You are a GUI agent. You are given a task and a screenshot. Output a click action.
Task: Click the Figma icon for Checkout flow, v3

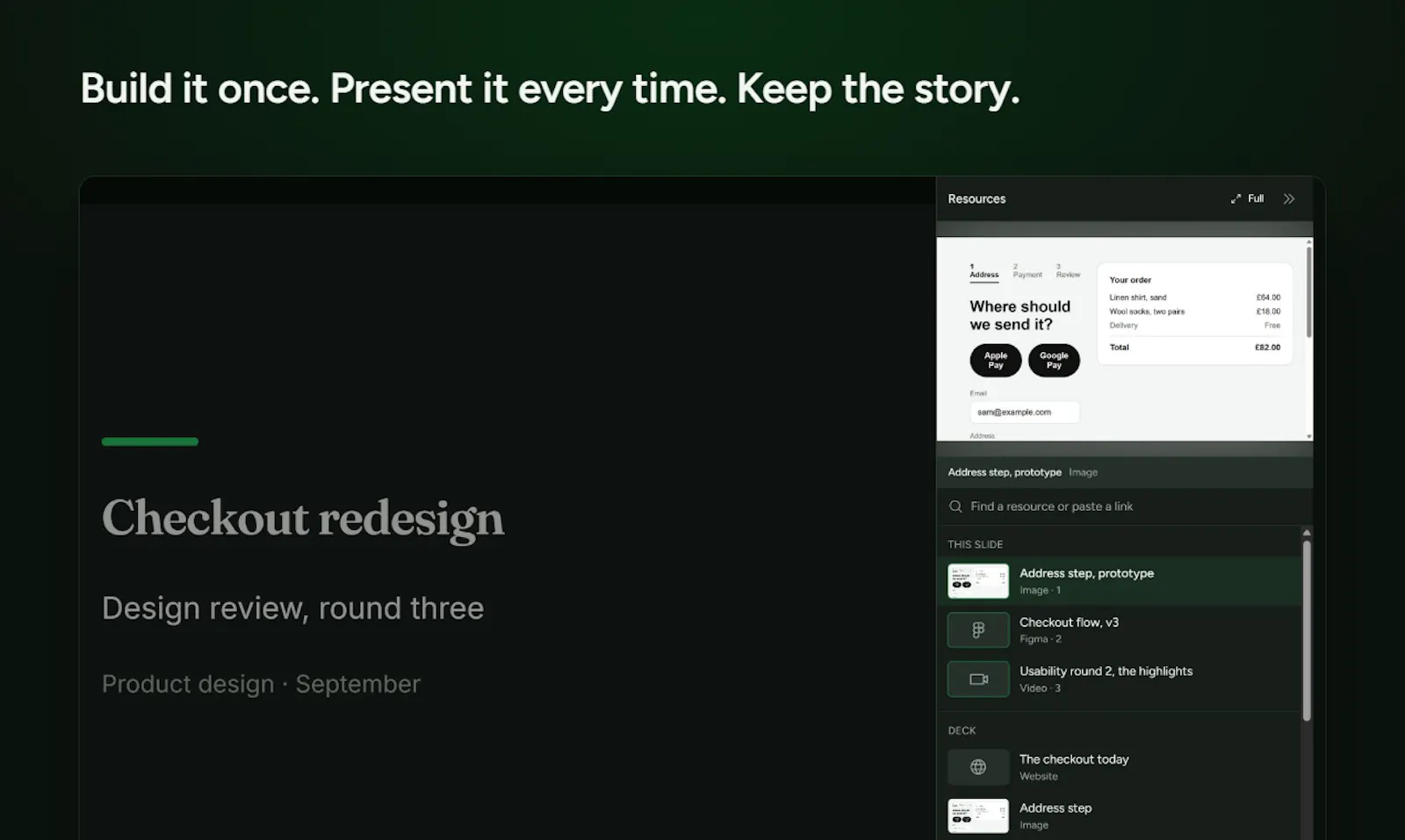coord(978,630)
